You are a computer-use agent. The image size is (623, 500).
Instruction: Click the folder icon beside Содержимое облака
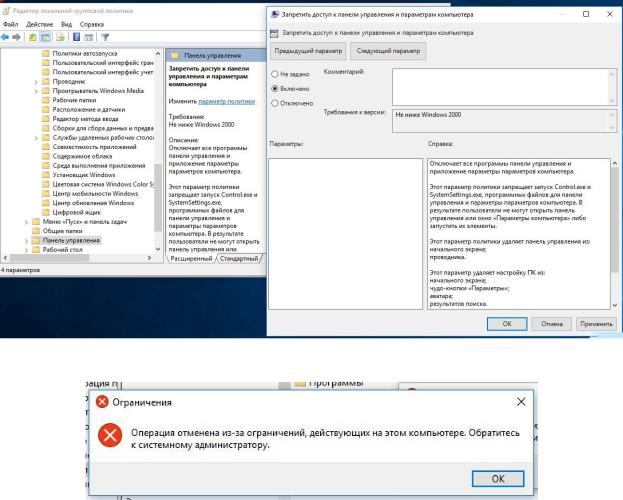pyautogui.click(x=46, y=156)
